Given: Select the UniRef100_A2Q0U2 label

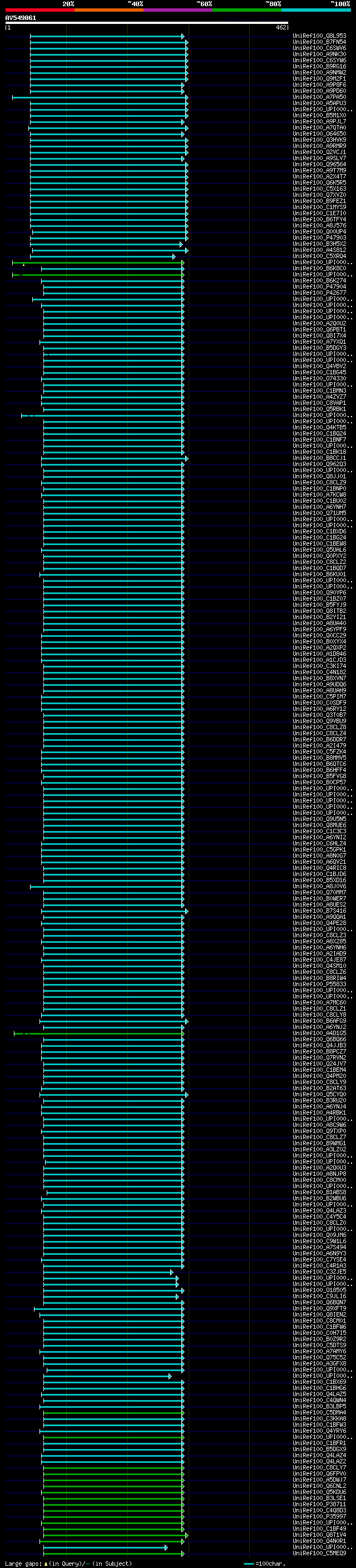Looking at the screenshot, I should 319,323.
